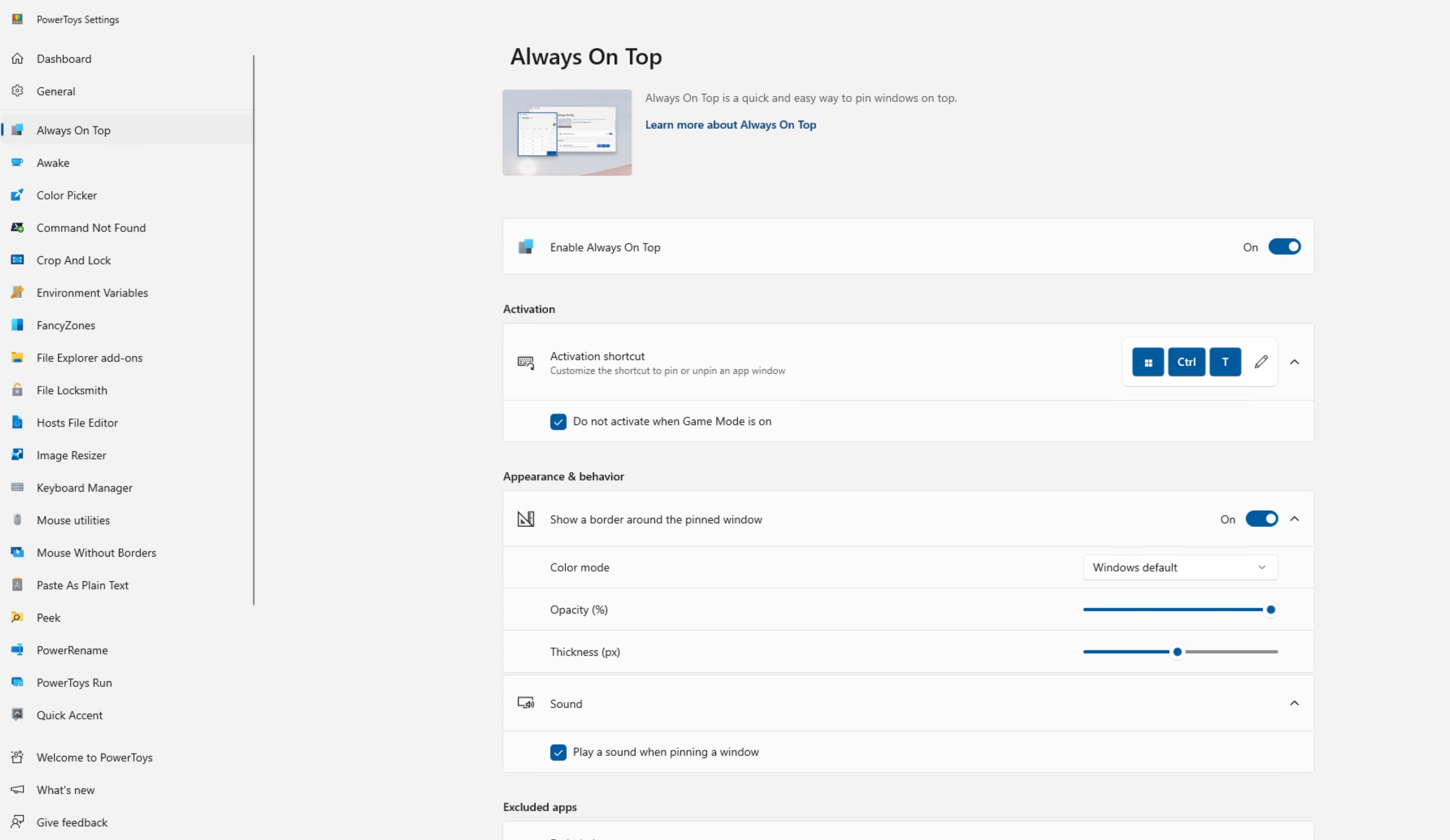This screenshot has height=840, width=1450.
Task: Click the Awake coffee cup icon
Action: click(17, 162)
